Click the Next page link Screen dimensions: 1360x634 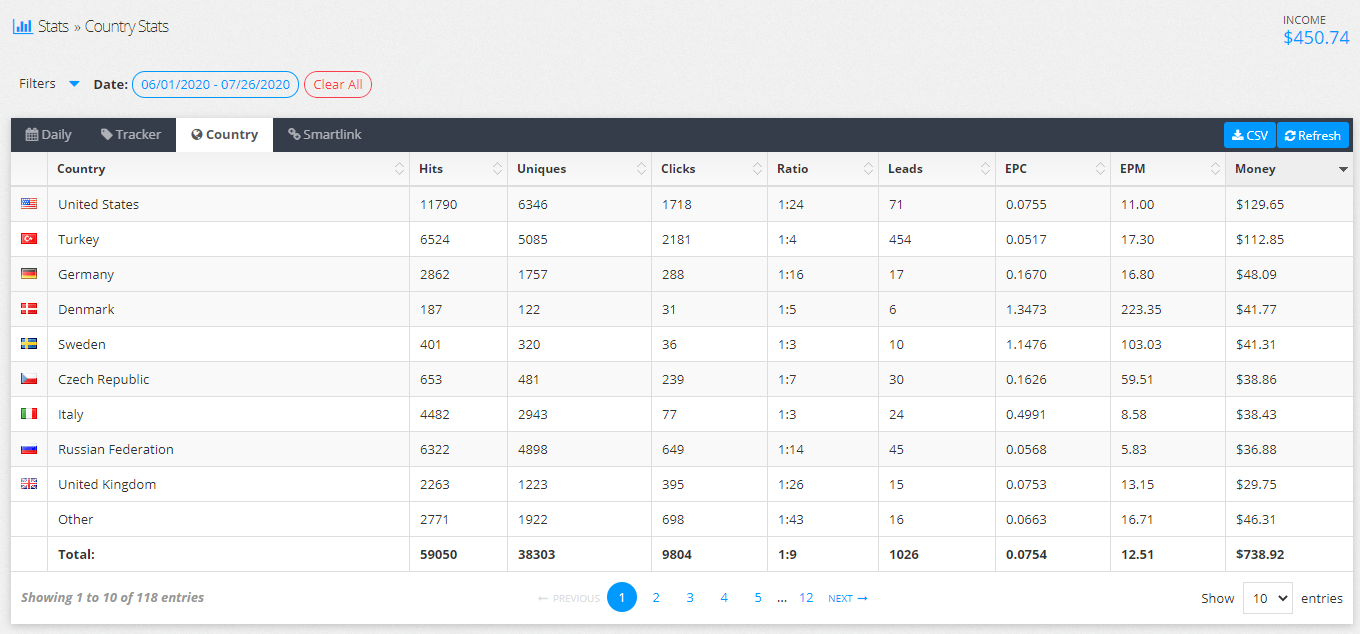point(848,599)
